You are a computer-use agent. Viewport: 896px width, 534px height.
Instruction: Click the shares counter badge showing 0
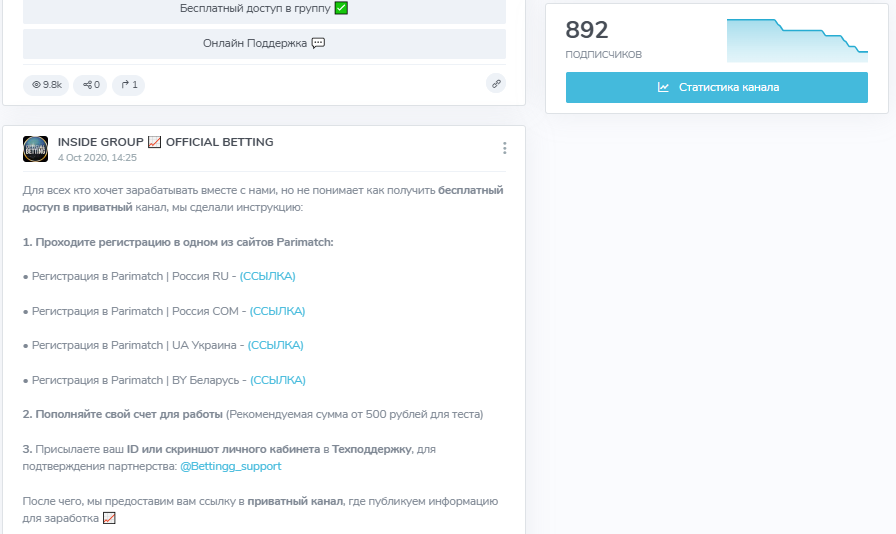coord(91,85)
